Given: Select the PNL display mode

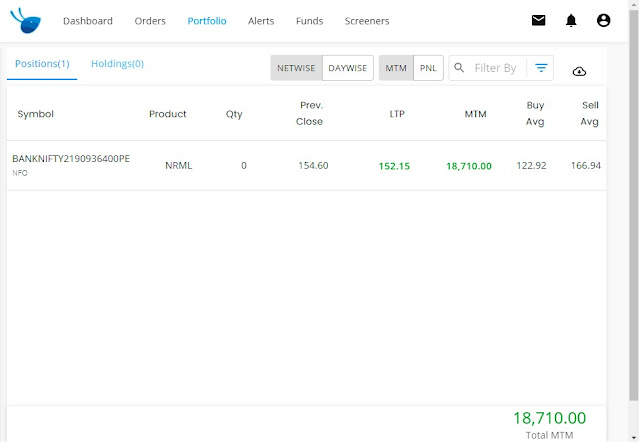Looking at the screenshot, I should coord(428,68).
